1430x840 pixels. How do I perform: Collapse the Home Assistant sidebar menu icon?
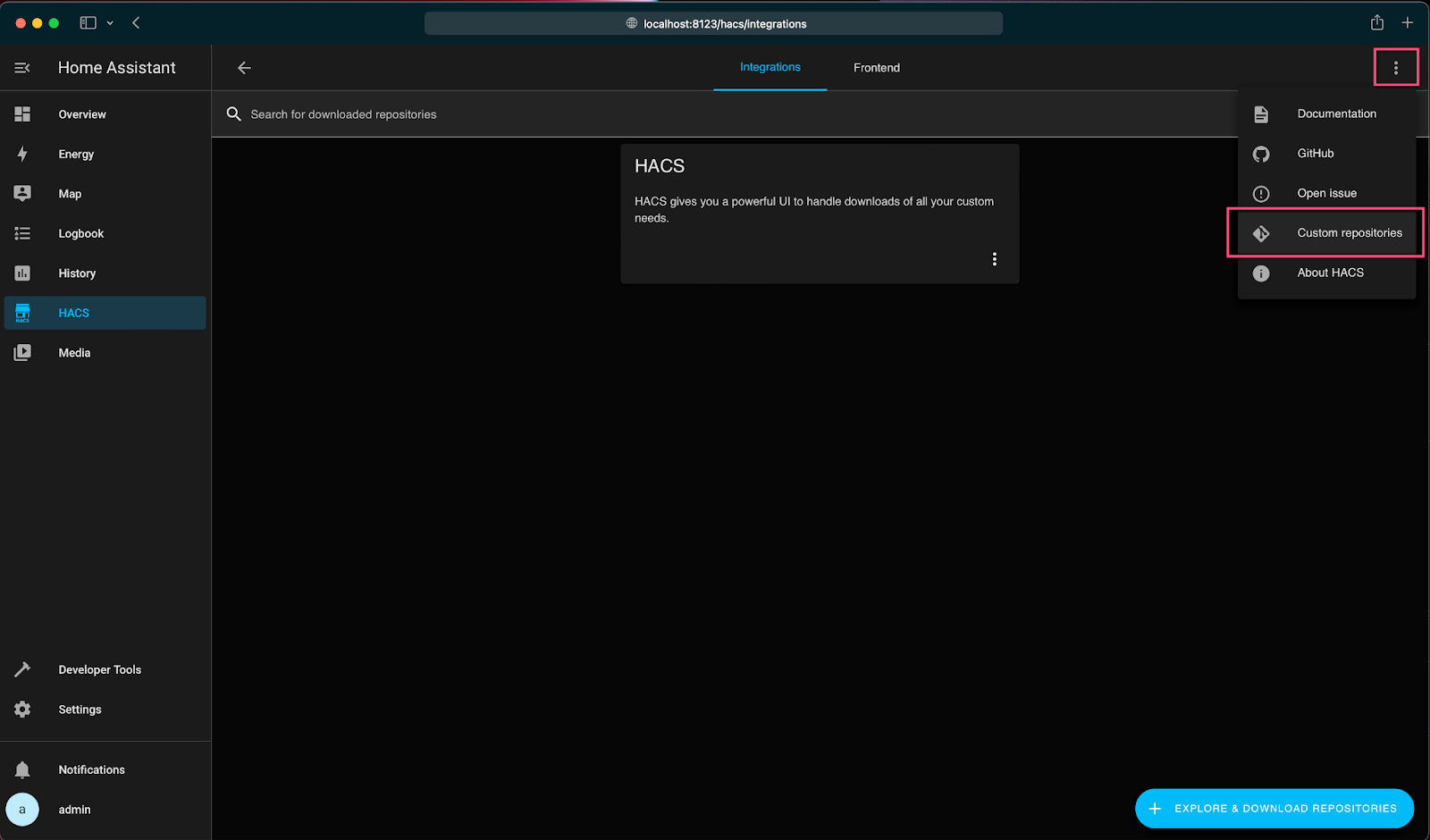point(22,68)
